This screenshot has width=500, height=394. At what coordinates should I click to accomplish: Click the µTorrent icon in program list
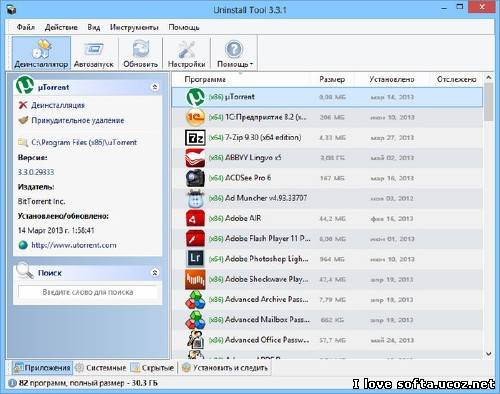[x=195, y=97]
